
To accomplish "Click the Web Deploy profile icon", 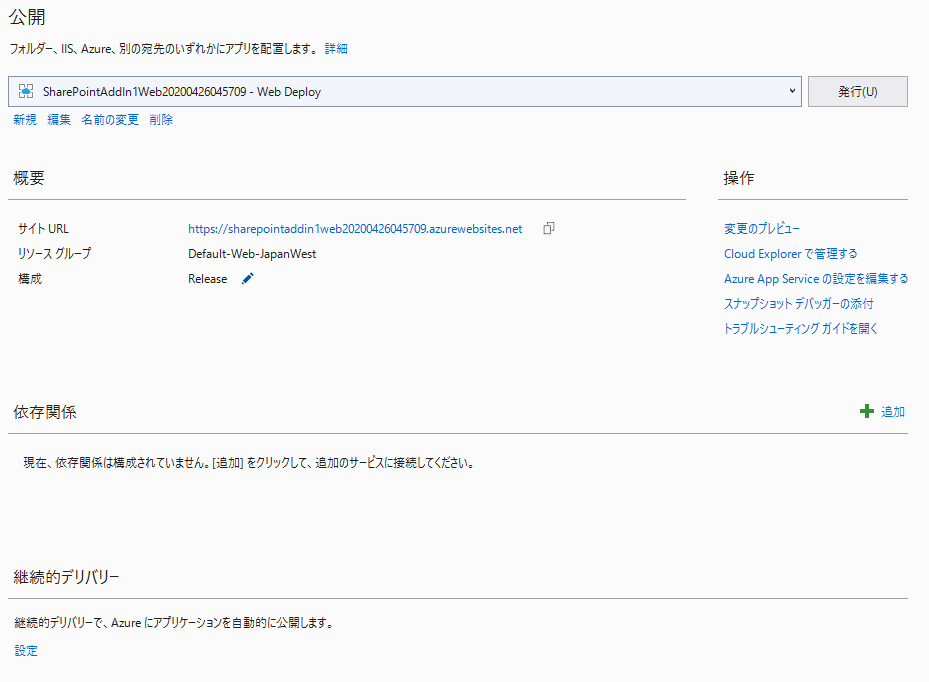I will pos(27,91).
